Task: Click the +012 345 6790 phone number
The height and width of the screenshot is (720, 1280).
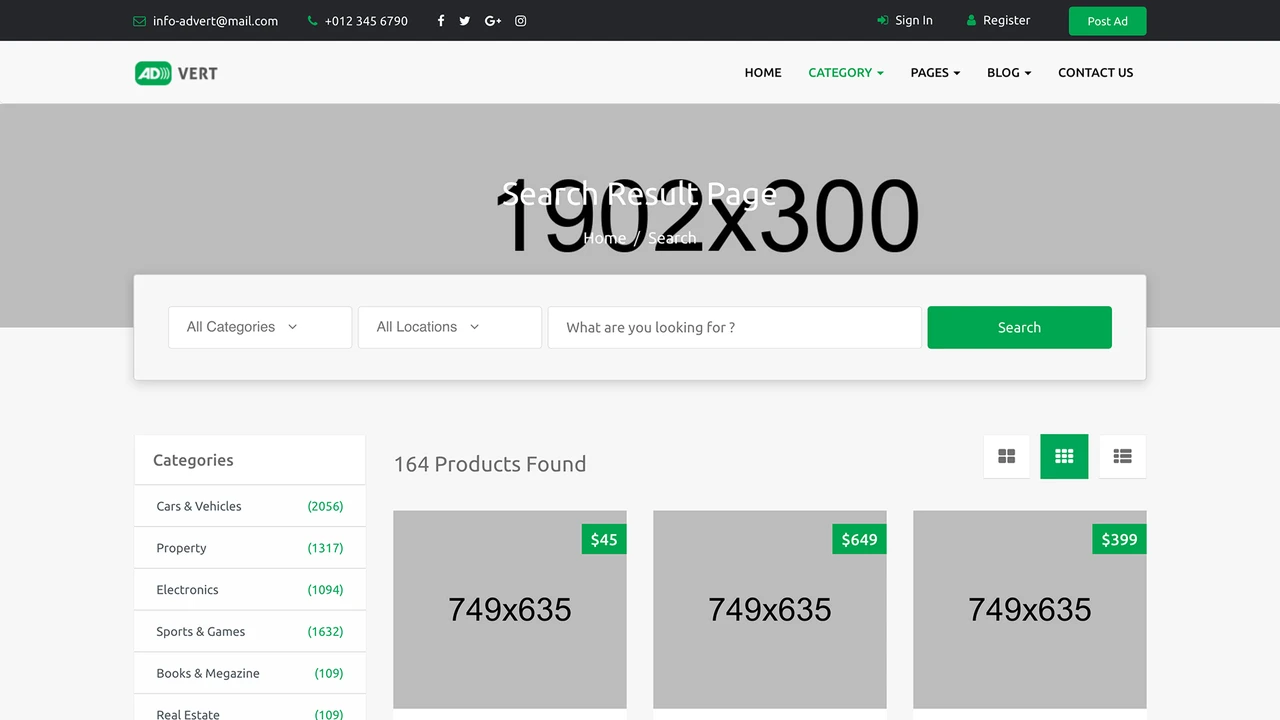Action: (366, 21)
